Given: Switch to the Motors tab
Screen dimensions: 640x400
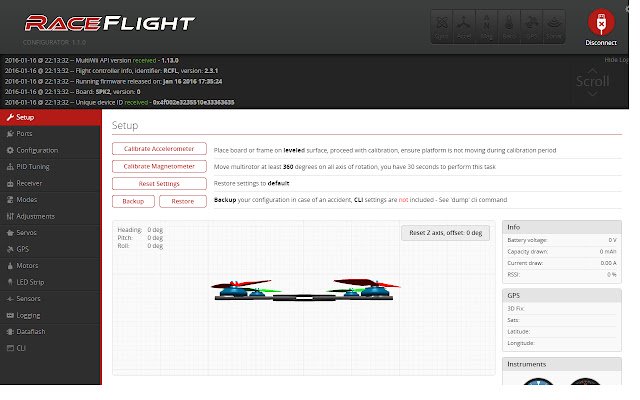Looking at the screenshot, I should 51,266.
